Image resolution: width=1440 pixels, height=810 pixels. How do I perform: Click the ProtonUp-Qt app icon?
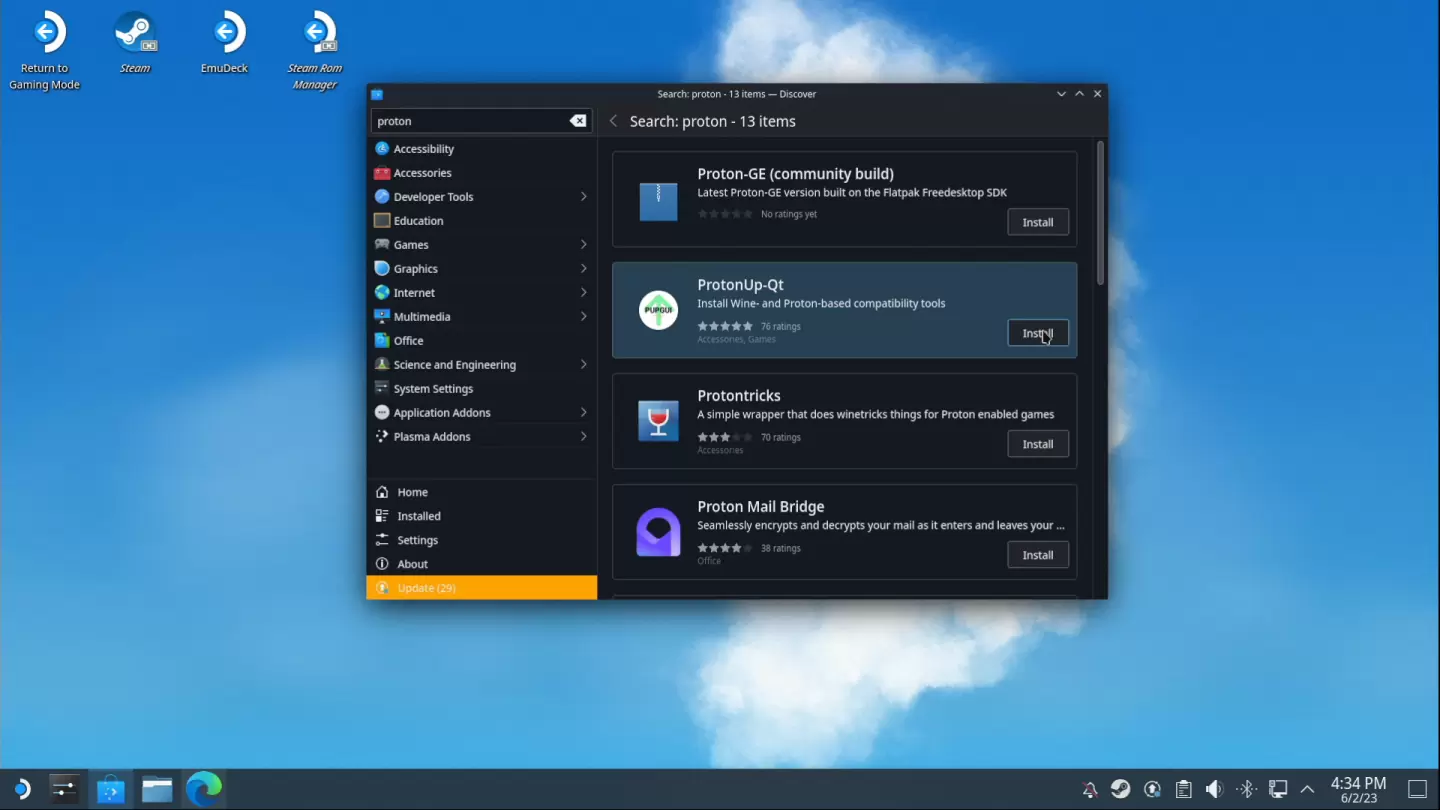658,311
